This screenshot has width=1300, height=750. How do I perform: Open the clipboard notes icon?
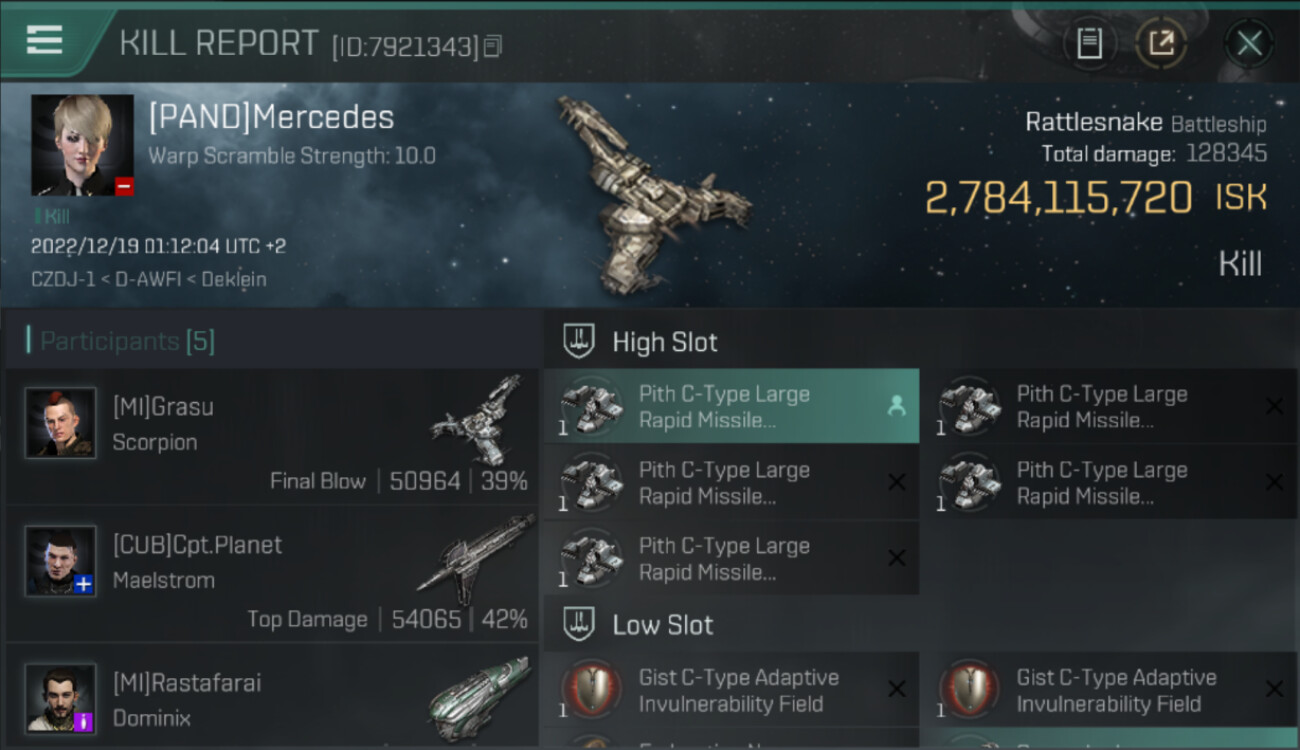tap(1089, 43)
